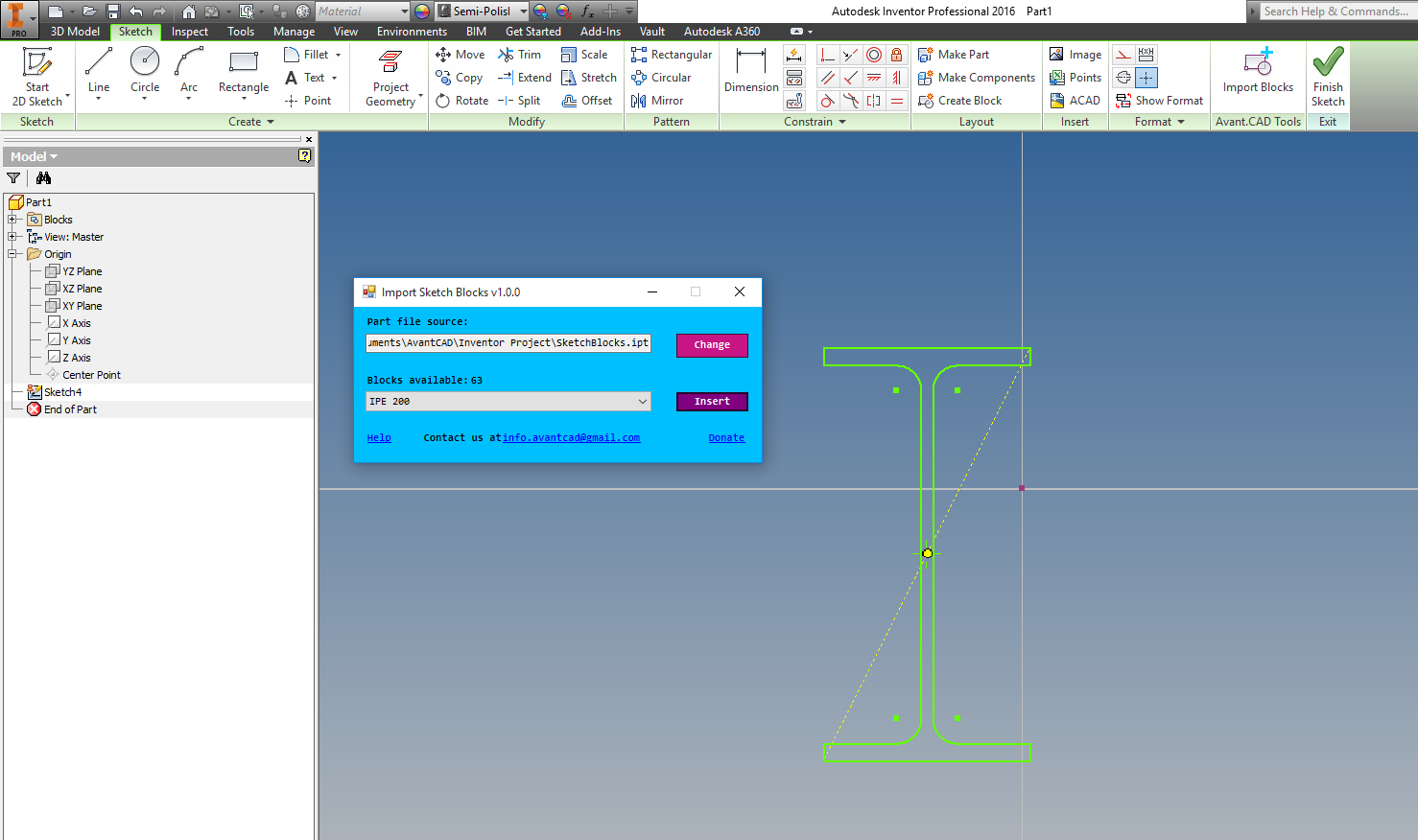The height and width of the screenshot is (840, 1418).
Task: Toggle the Show Format option
Action: pos(1159,101)
